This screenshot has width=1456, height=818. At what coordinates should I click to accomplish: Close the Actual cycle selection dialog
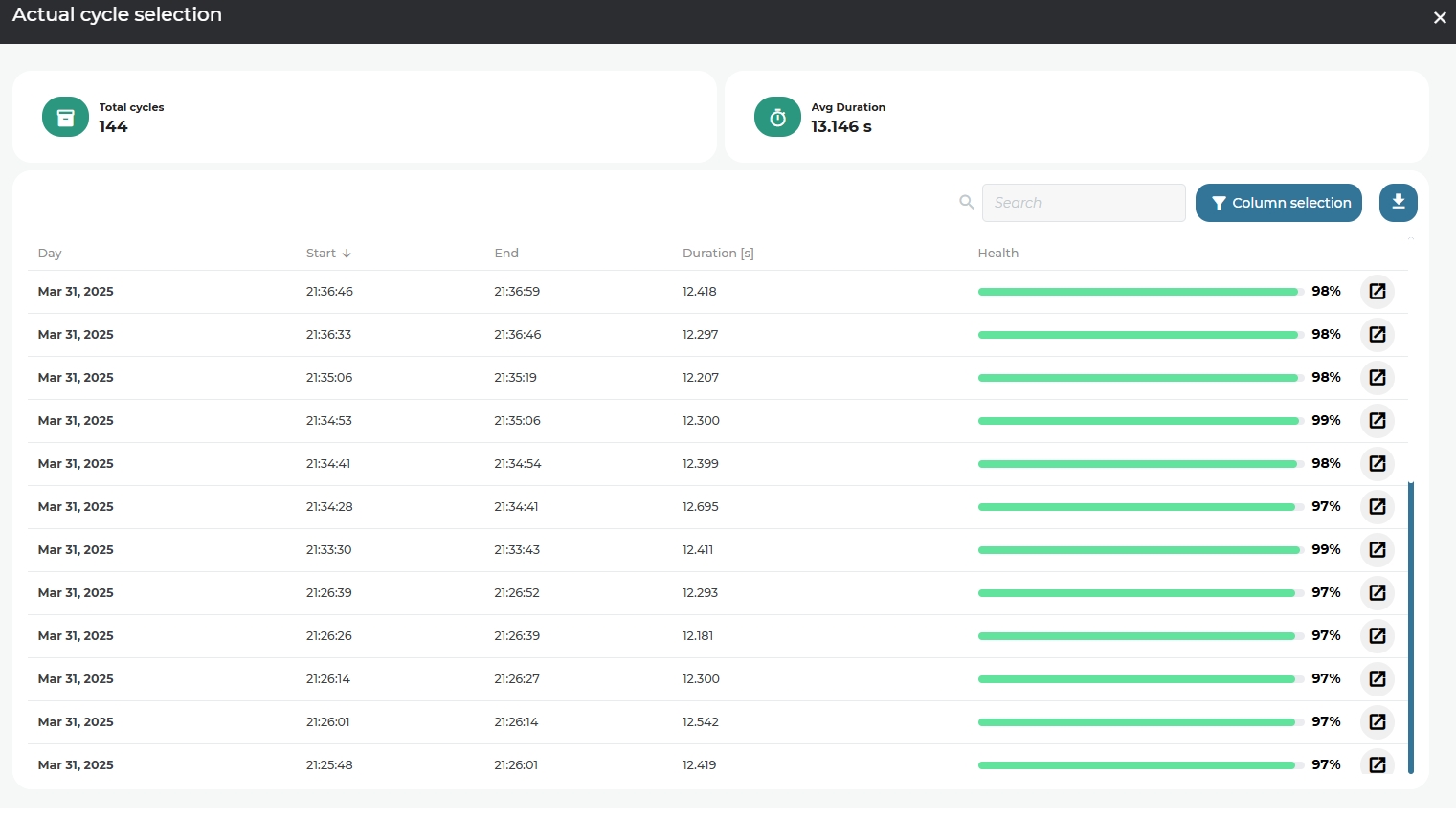pos(1439,18)
